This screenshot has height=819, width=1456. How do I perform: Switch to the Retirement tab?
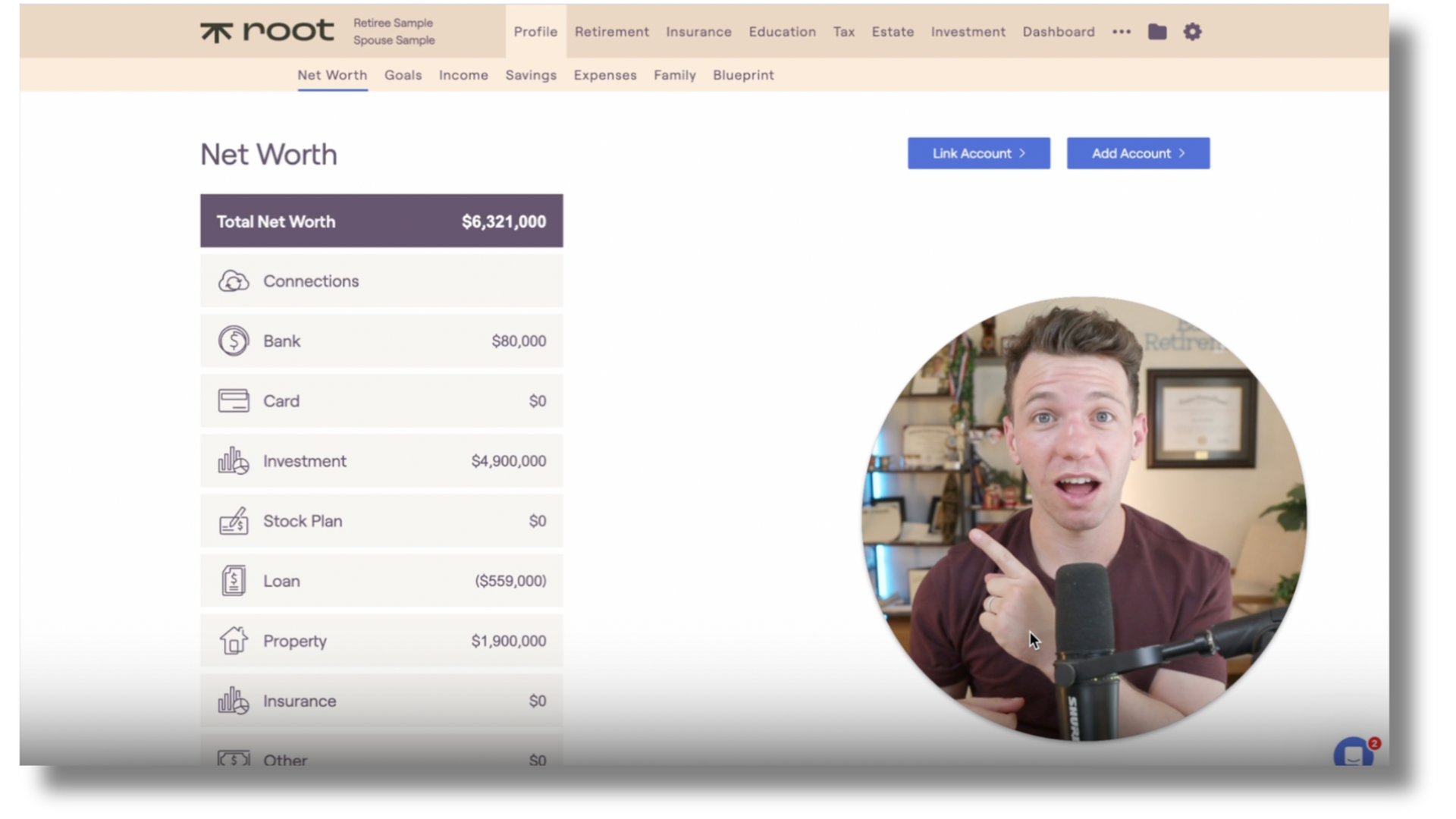(x=611, y=32)
